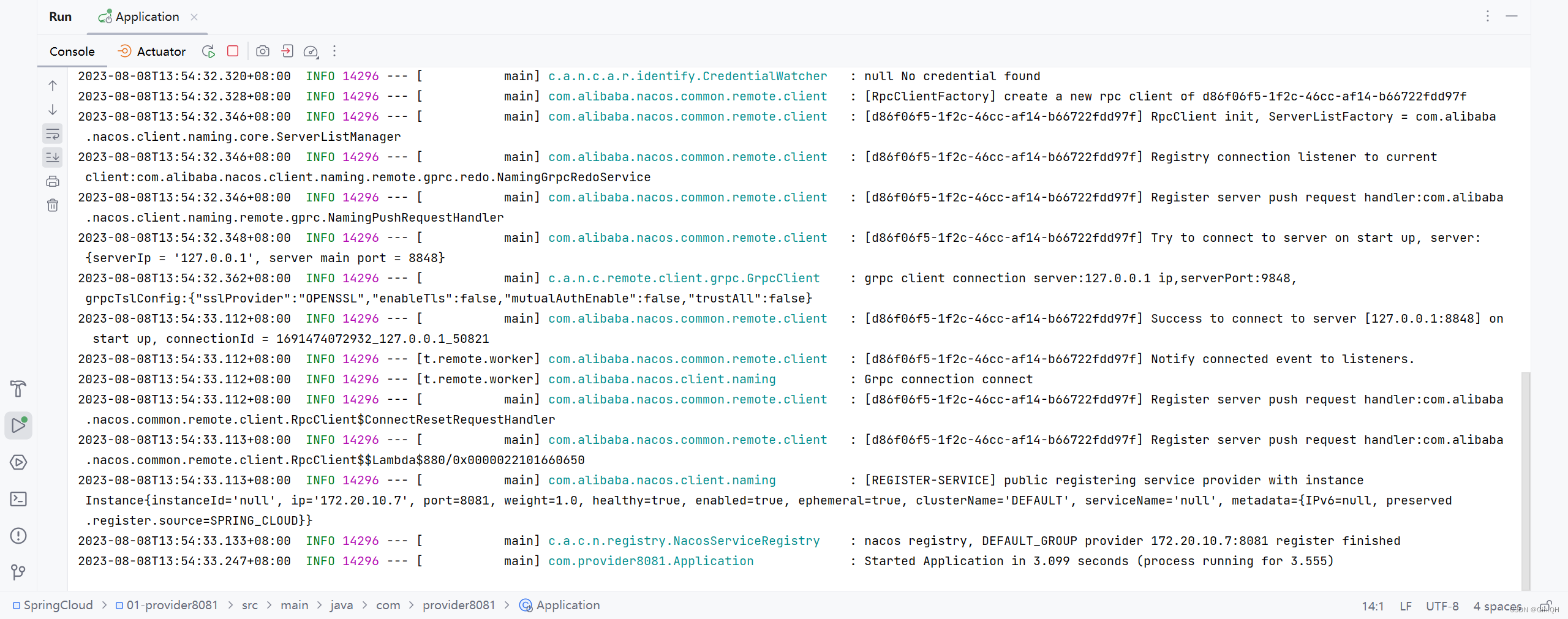Screen dimensions: 1568x619
Task: Click 'Started Application in 3.099 seconds' text
Action: point(996,561)
